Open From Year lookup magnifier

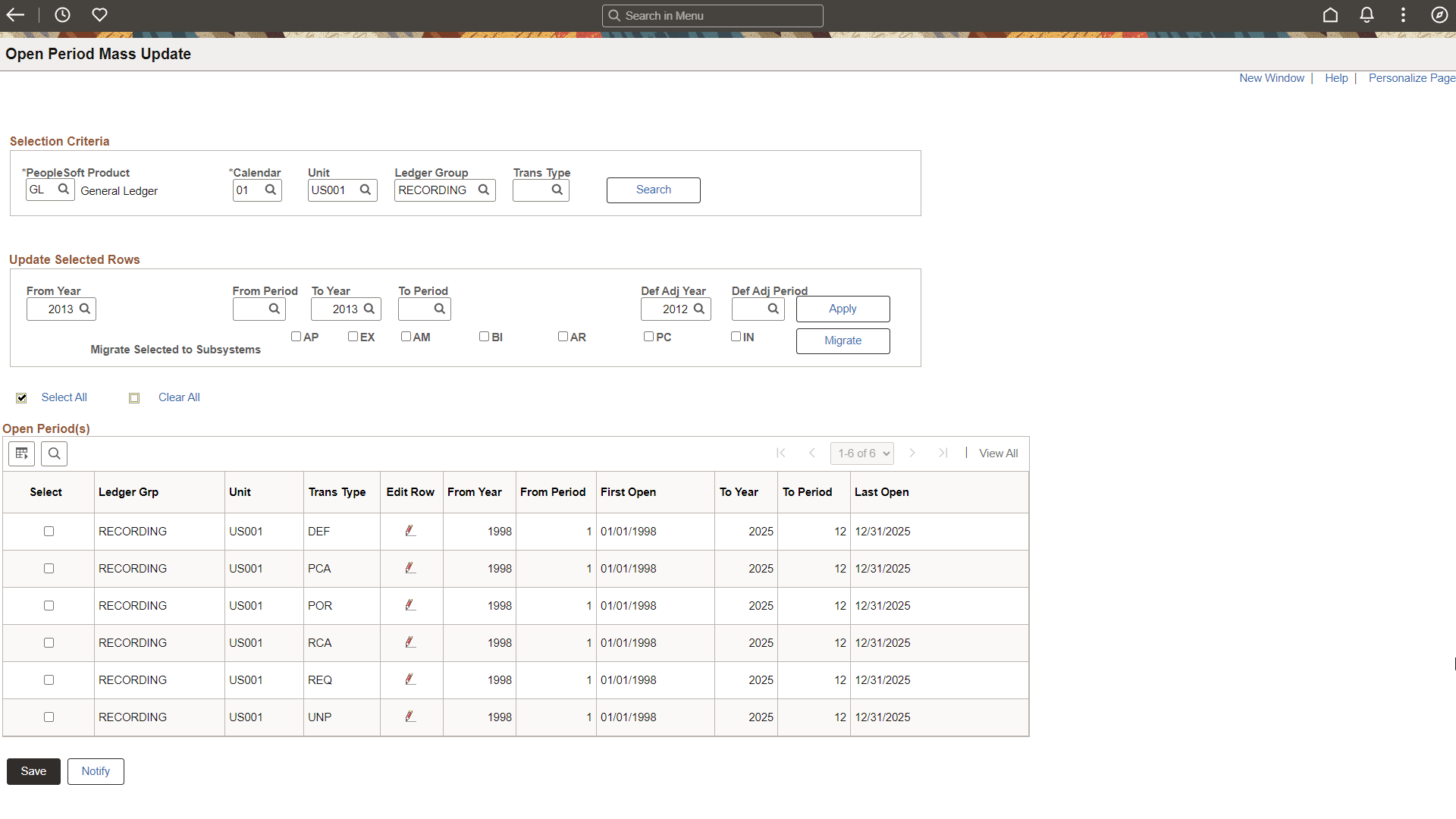pyautogui.click(x=85, y=309)
